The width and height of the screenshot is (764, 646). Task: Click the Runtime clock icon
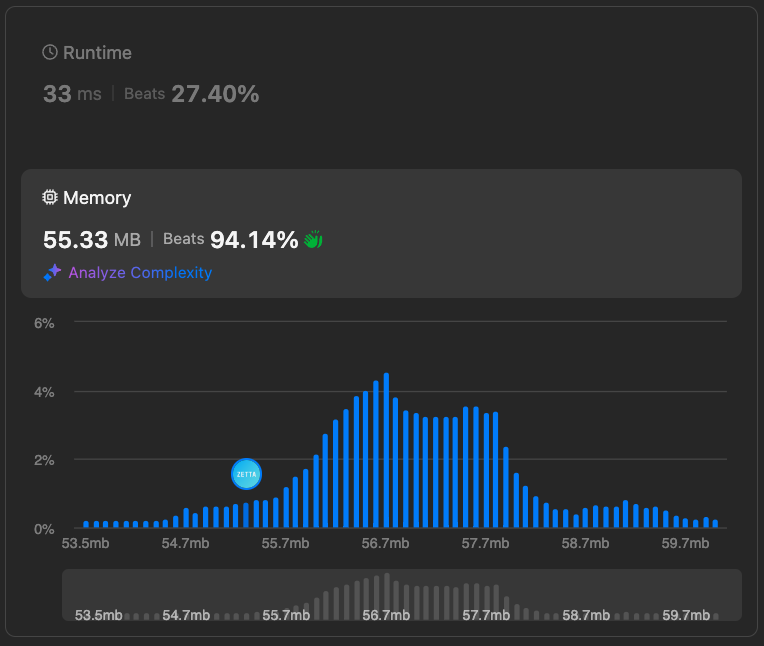[x=50, y=53]
